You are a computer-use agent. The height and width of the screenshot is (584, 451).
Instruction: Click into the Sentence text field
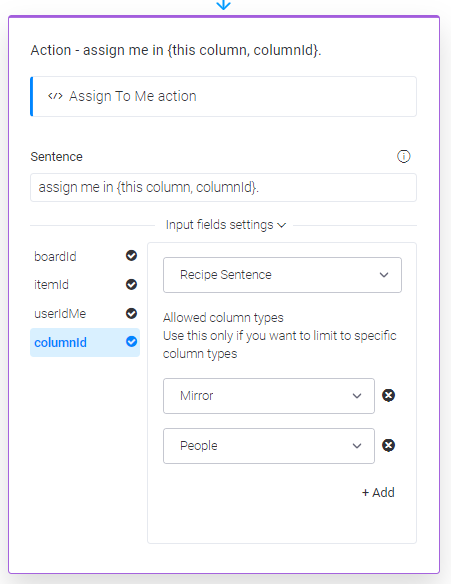pyautogui.click(x=223, y=187)
